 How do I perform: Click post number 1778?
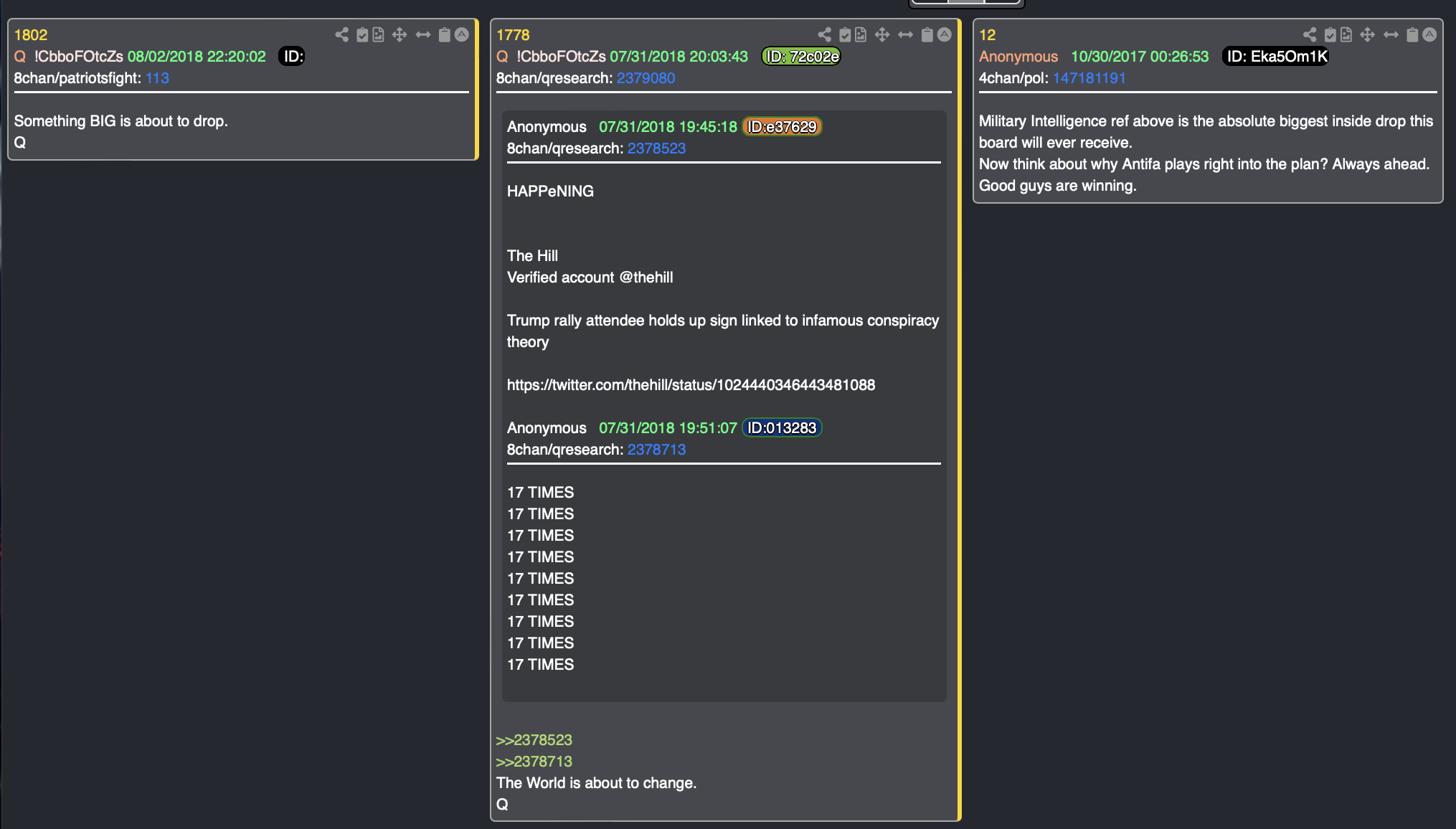tap(513, 34)
